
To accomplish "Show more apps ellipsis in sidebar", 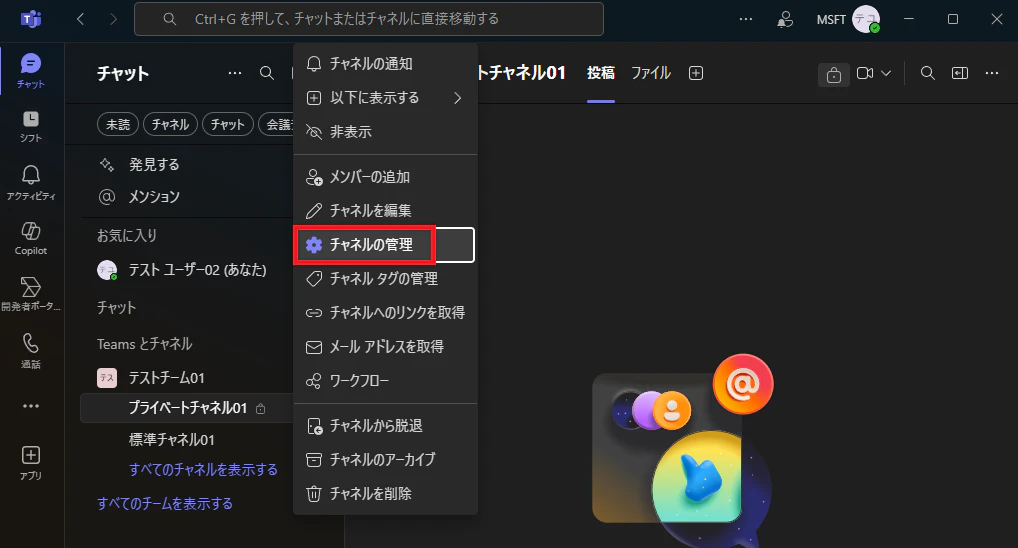I will 31,406.
